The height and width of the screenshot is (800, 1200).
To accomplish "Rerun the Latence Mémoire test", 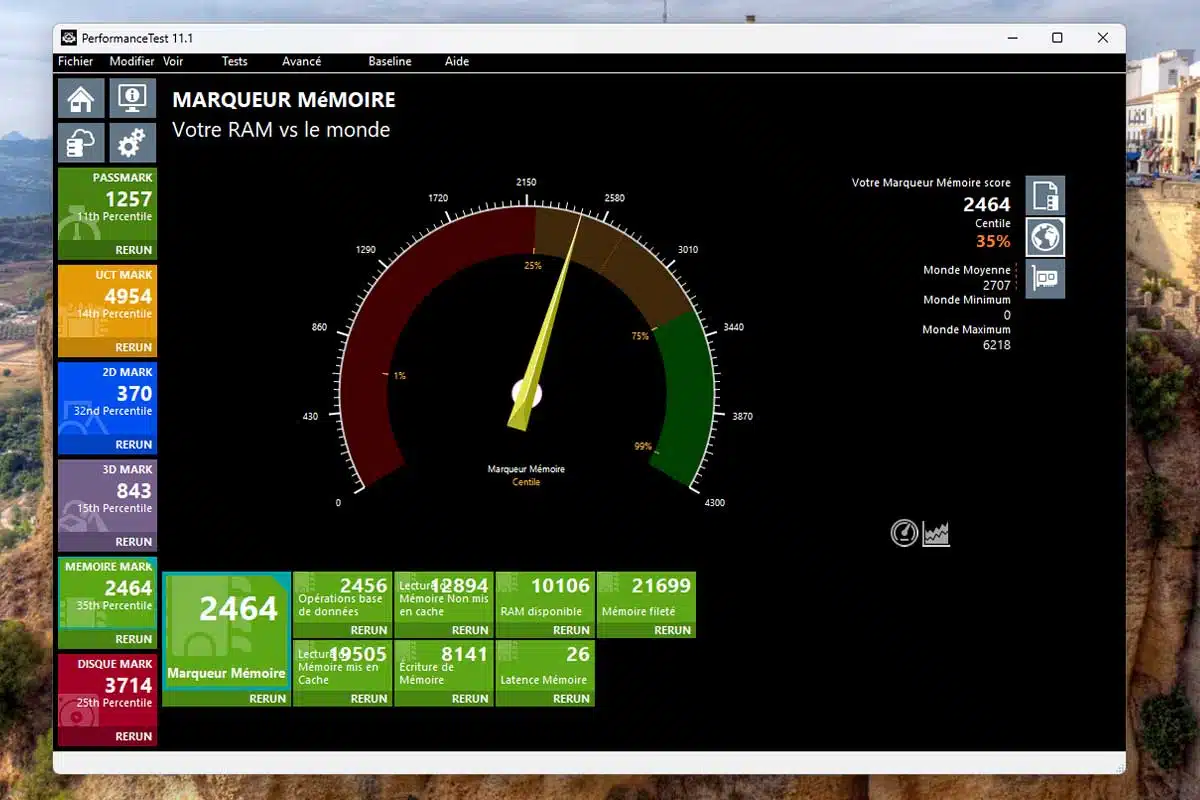I will (x=571, y=699).
